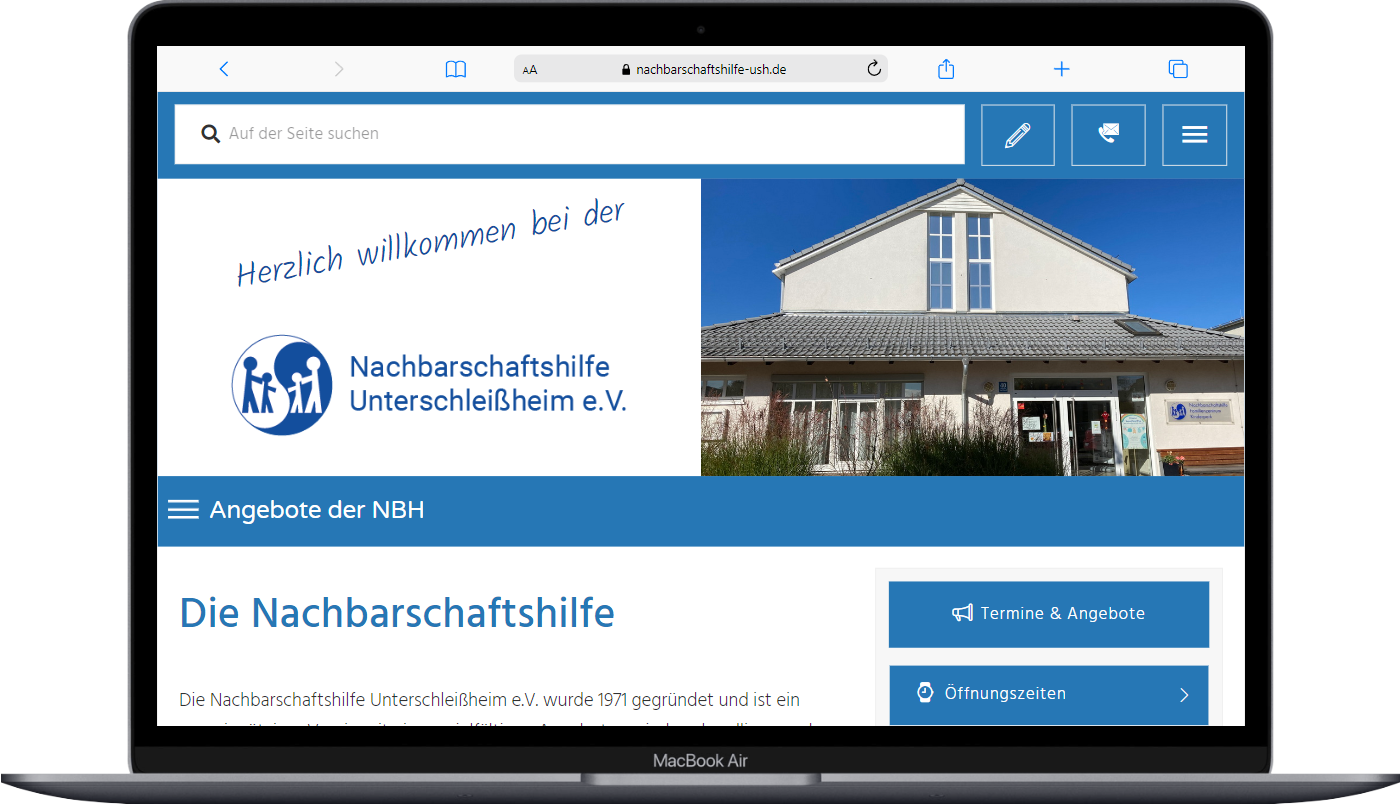Open the top-right hamburger menu
Screen dimensions: 1400x804
coord(1195,135)
